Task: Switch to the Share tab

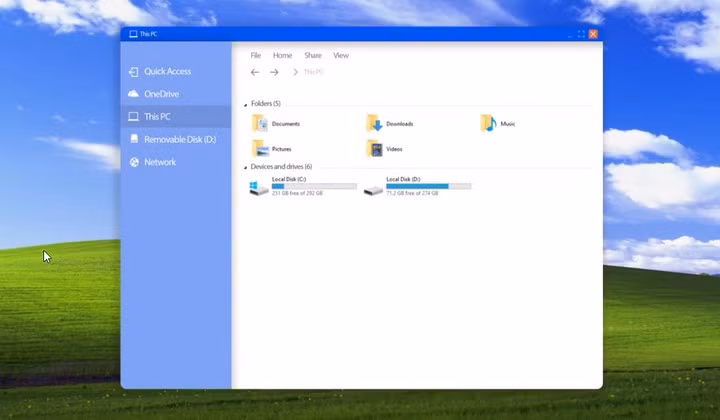Action: pyautogui.click(x=313, y=55)
